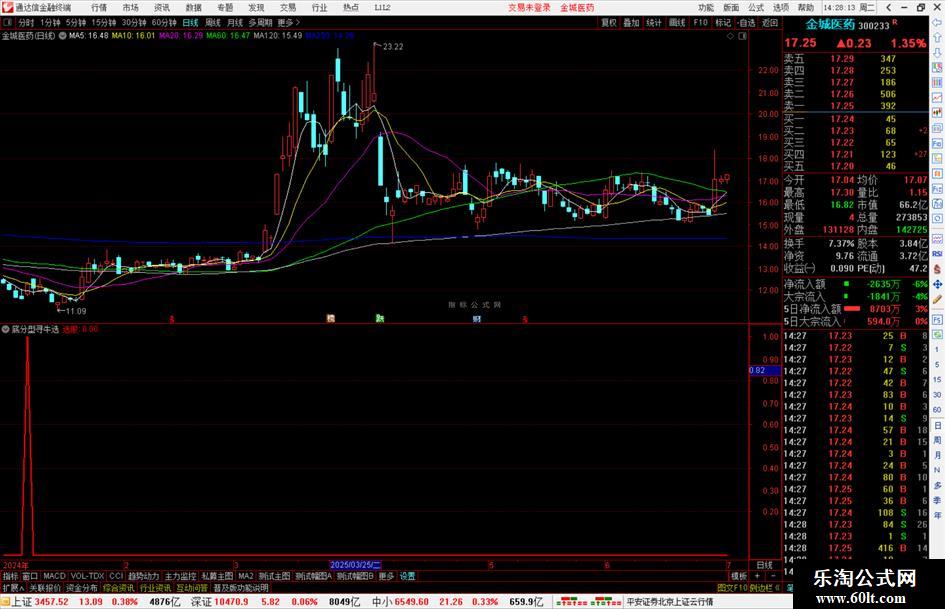Open the 选项 menu
Image resolution: width=945 pixels, height=609 pixels.
coord(781,8)
